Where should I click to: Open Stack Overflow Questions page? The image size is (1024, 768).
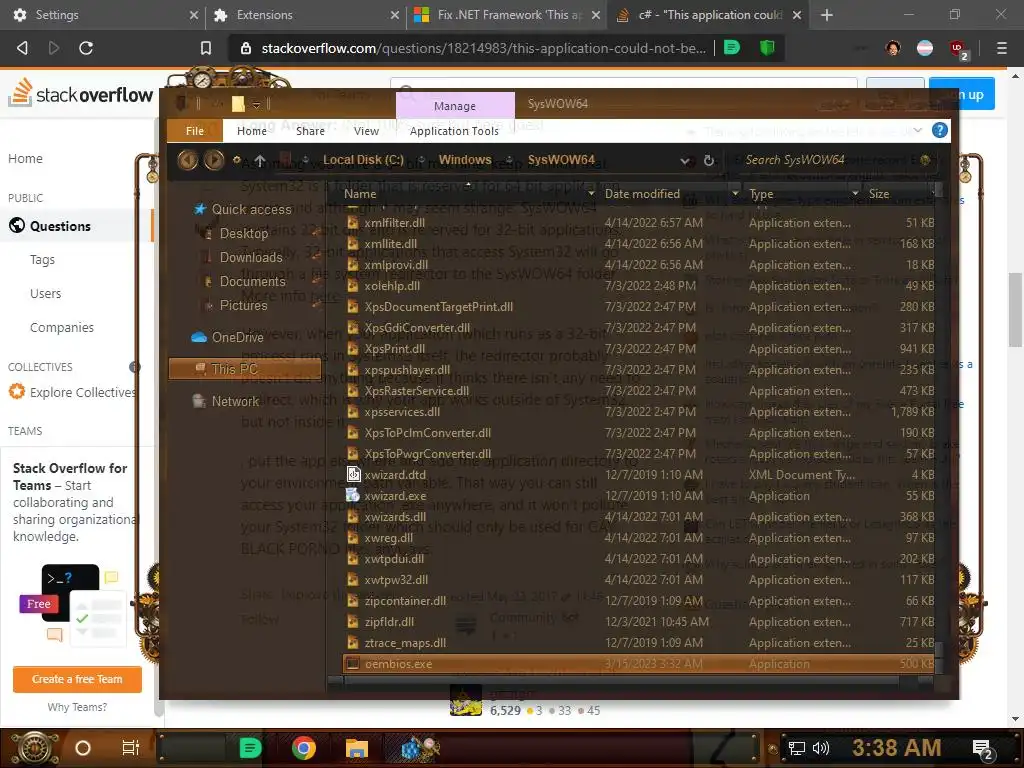60,226
